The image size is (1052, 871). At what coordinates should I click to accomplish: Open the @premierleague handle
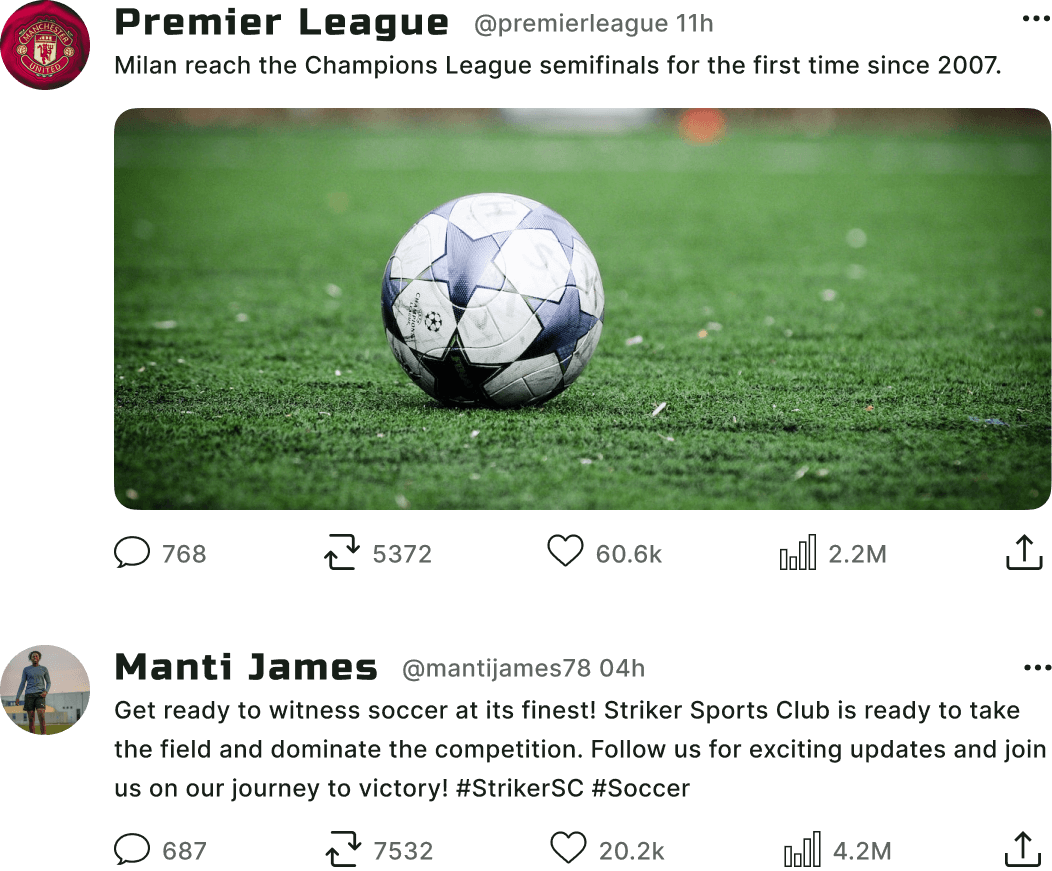click(x=571, y=23)
